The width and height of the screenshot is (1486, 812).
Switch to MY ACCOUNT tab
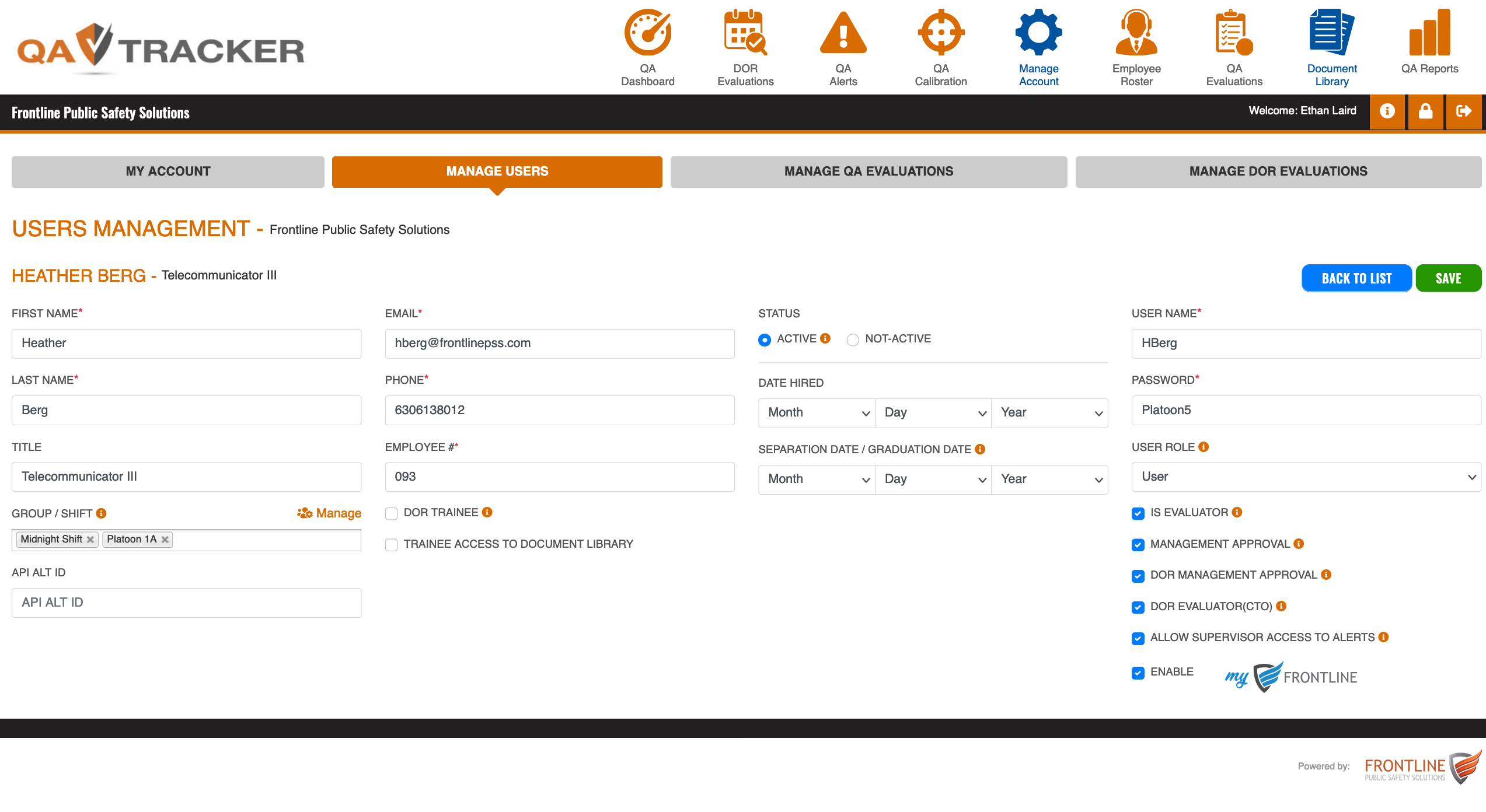click(x=168, y=171)
